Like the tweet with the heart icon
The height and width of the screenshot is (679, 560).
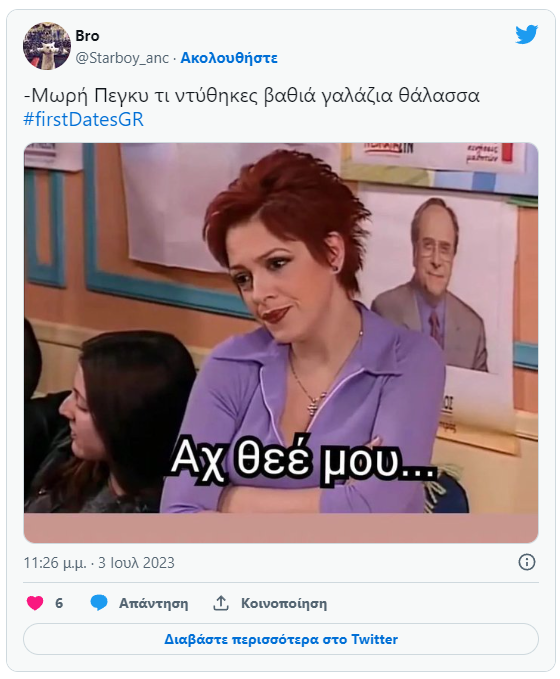click(35, 603)
